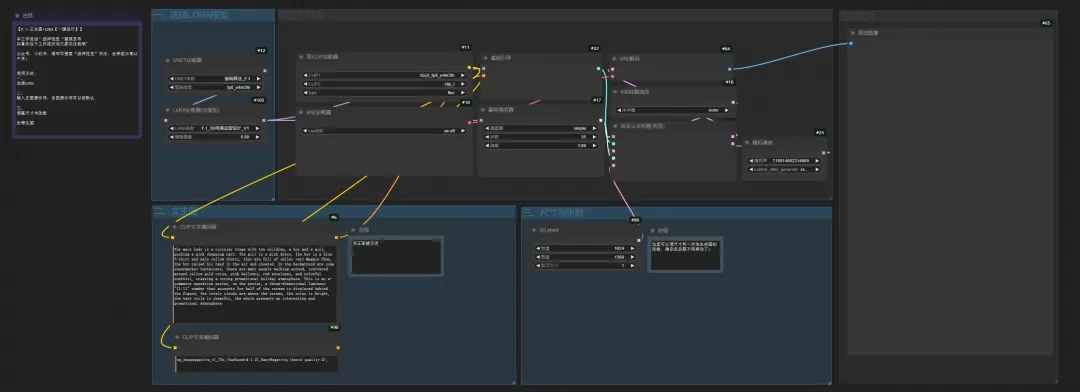Click the #65 badge on 预览图像 node
1080x392 pixels.
click(x=1046, y=23)
